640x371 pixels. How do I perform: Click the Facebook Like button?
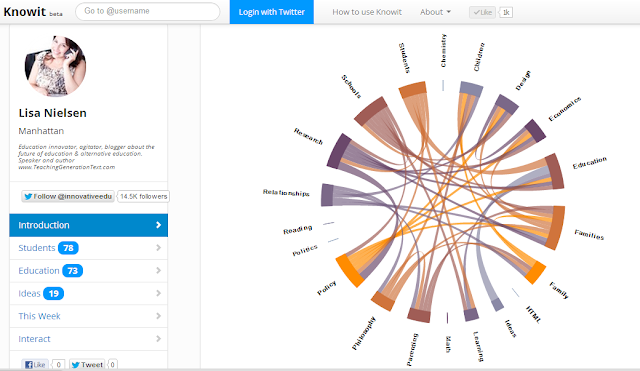click(x=35, y=364)
